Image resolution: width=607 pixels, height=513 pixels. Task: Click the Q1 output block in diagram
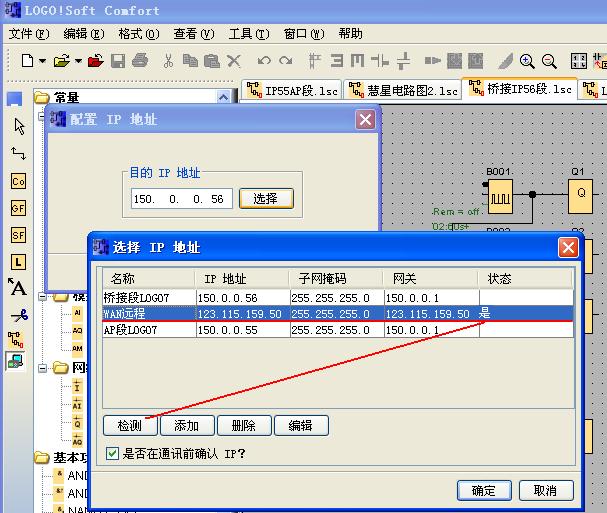tap(580, 196)
